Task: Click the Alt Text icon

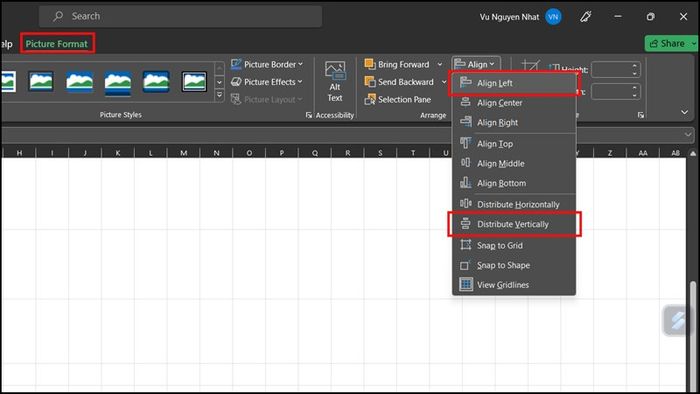Action: pos(335,82)
